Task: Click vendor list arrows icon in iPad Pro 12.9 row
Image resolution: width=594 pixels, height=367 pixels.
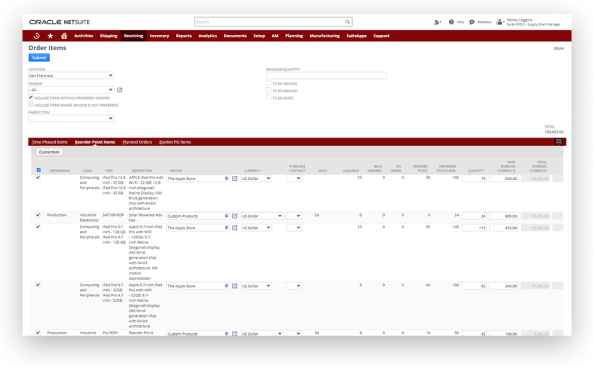Action: [227, 178]
